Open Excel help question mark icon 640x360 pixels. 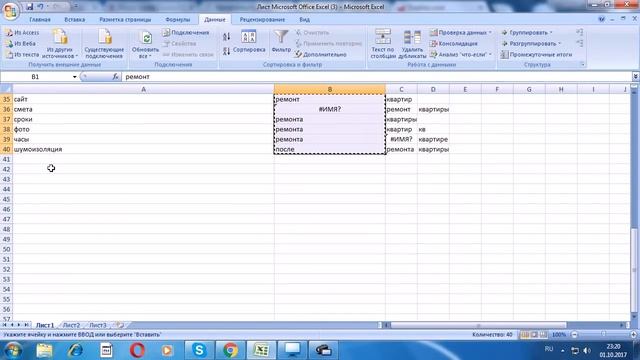coord(601,19)
